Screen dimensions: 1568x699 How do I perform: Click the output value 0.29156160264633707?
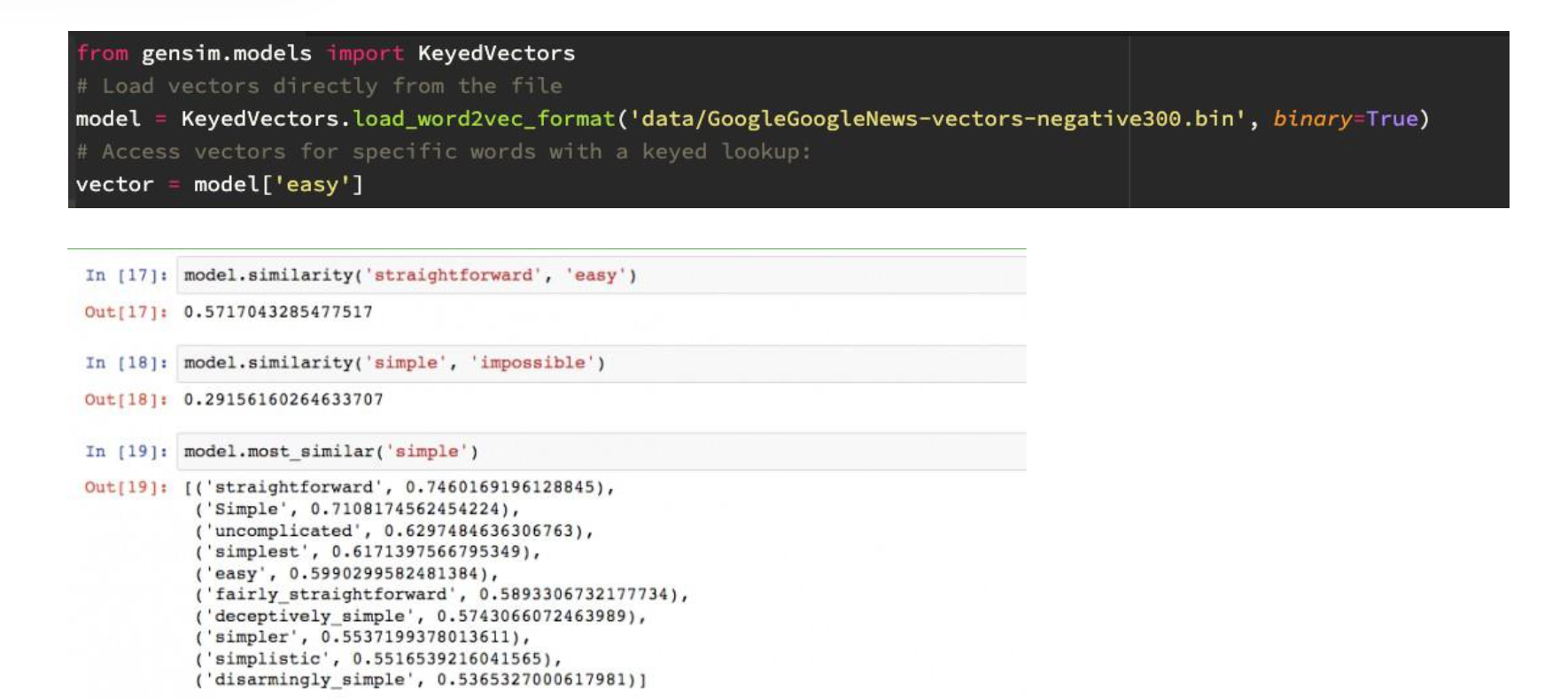click(283, 400)
